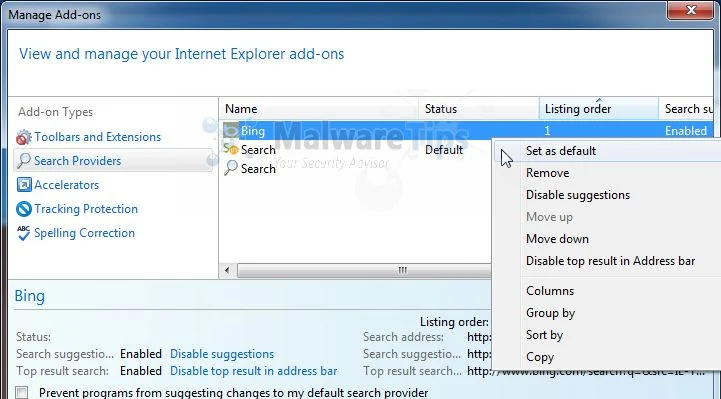Click the 'Default' status cell

pyautogui.click(x=444, y=150)
